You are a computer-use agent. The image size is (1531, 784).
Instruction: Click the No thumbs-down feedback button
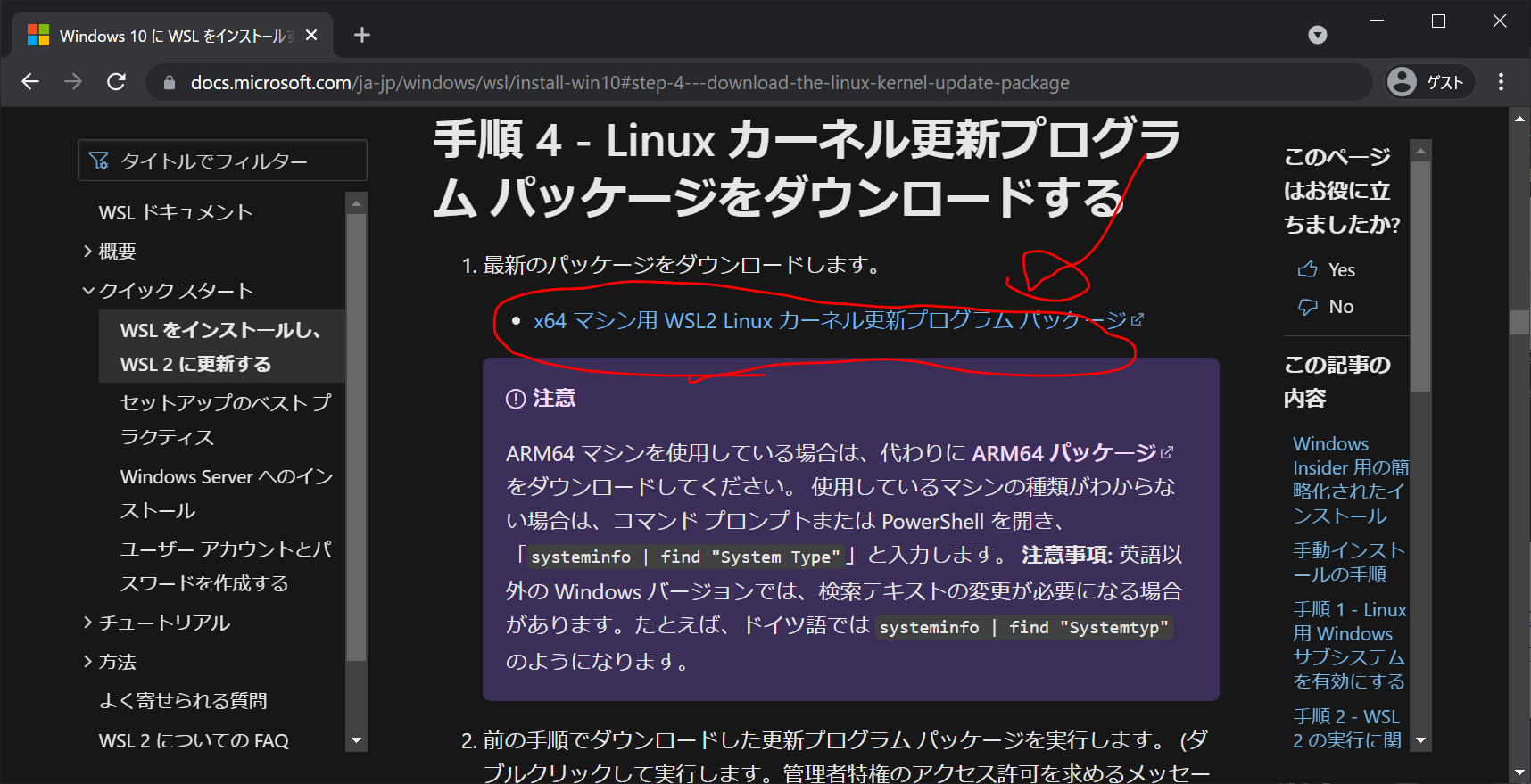(x=1325, y=307)
